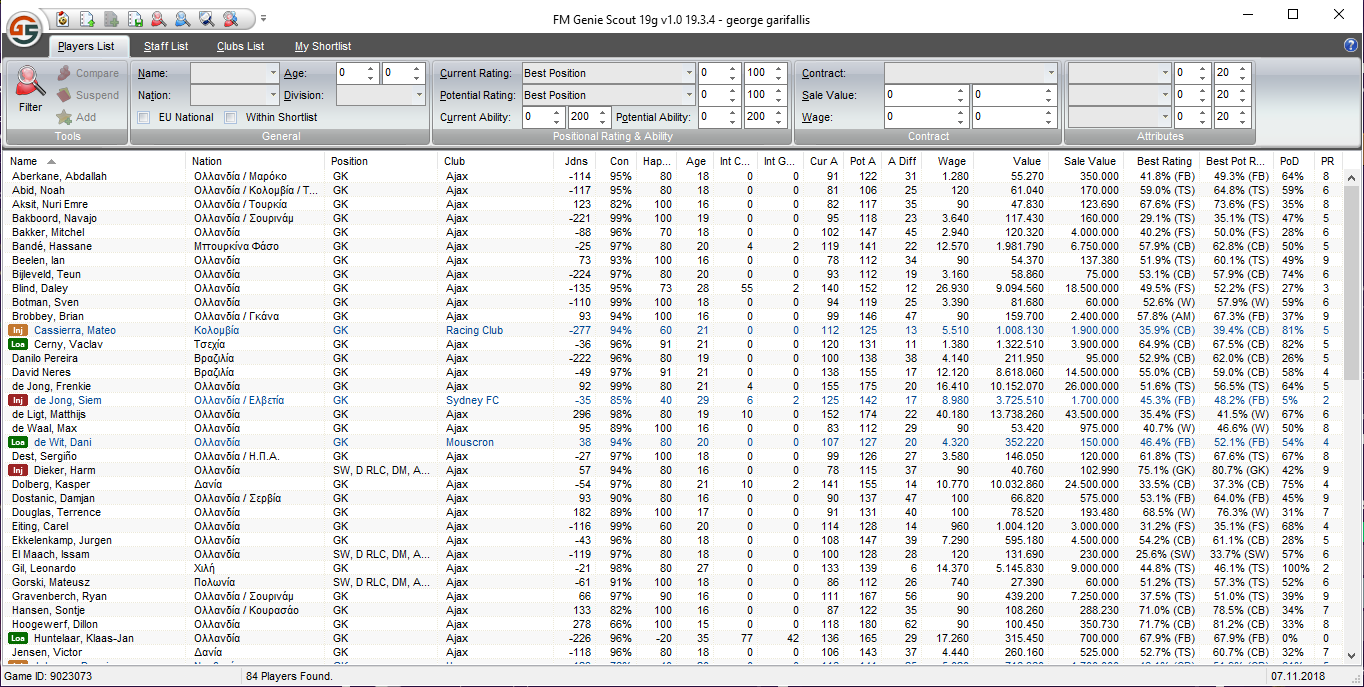
Task: Expand the Contract type dropdown
Action: (x=1050, y=73)
